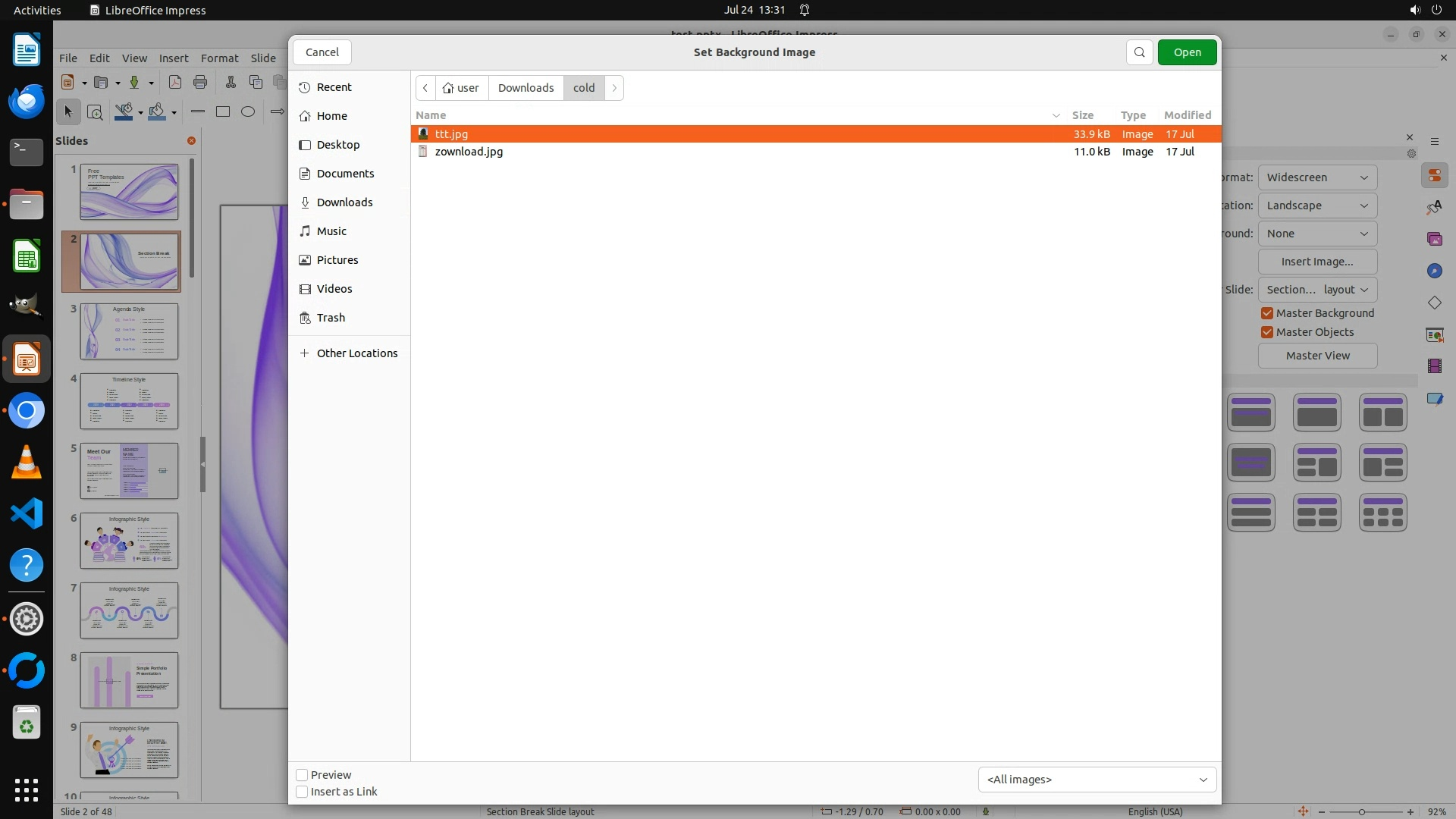Screen dimensions: 1456x819
Task: Select the Rectangle shape tool
Action: (223, 111)
